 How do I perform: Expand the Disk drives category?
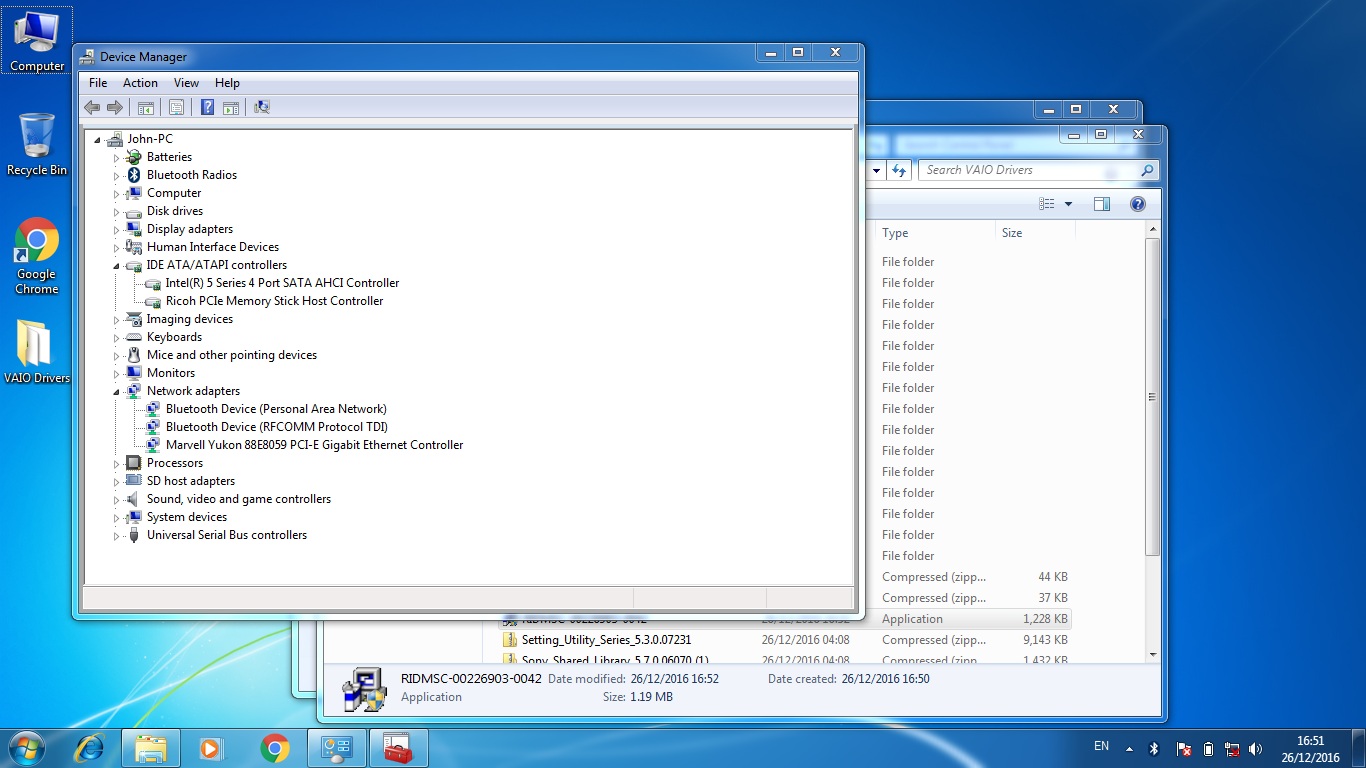(116, 212)
